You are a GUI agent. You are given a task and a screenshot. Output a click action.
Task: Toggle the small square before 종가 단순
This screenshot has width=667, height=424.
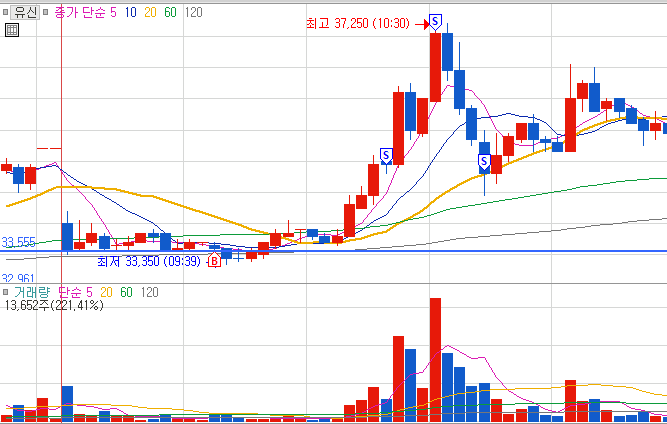click(x=46, y=12)
